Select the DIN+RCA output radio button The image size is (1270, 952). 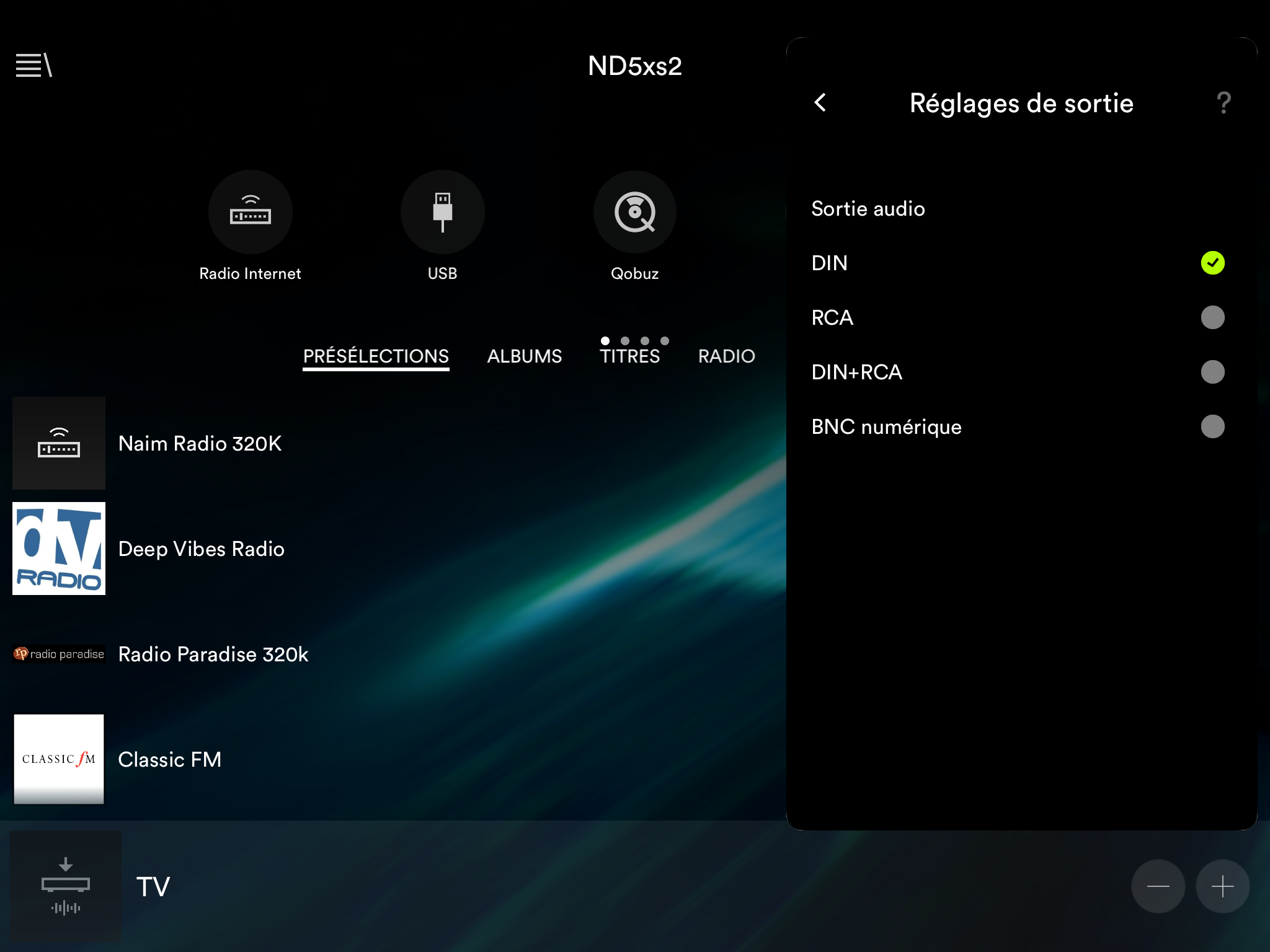(1212, 372)
